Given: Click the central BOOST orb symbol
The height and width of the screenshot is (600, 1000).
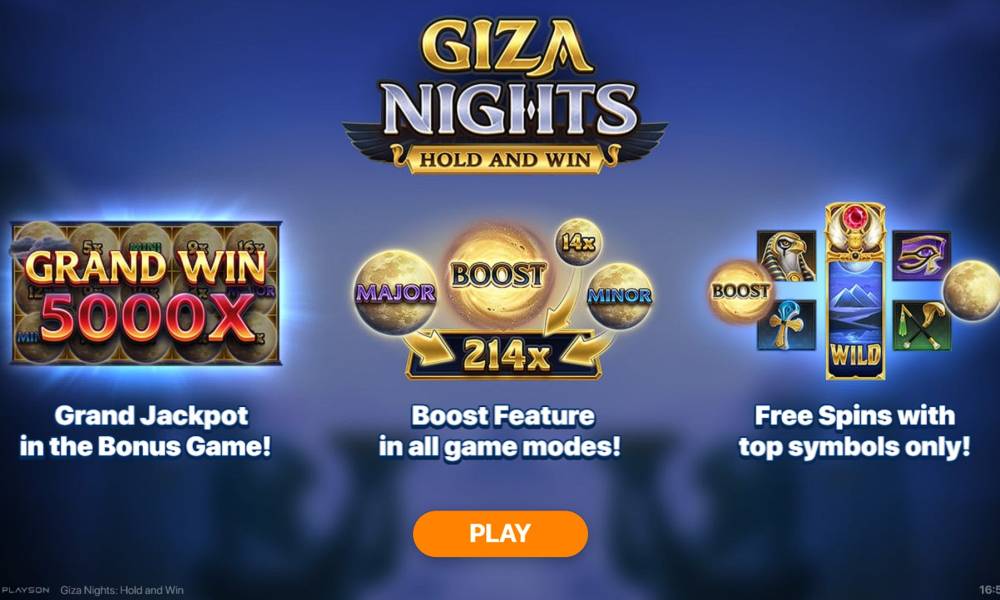Looking at the screenshot, I should tap(498, 274).
